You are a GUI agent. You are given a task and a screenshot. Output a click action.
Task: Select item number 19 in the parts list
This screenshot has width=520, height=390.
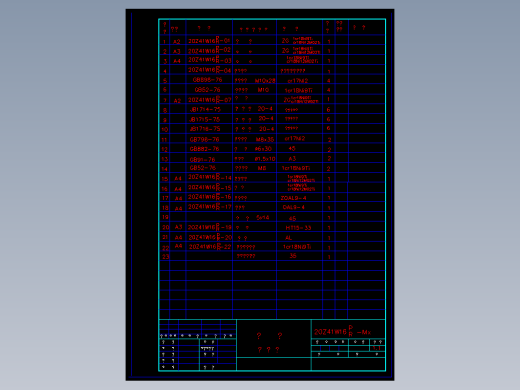coord(165,217)
